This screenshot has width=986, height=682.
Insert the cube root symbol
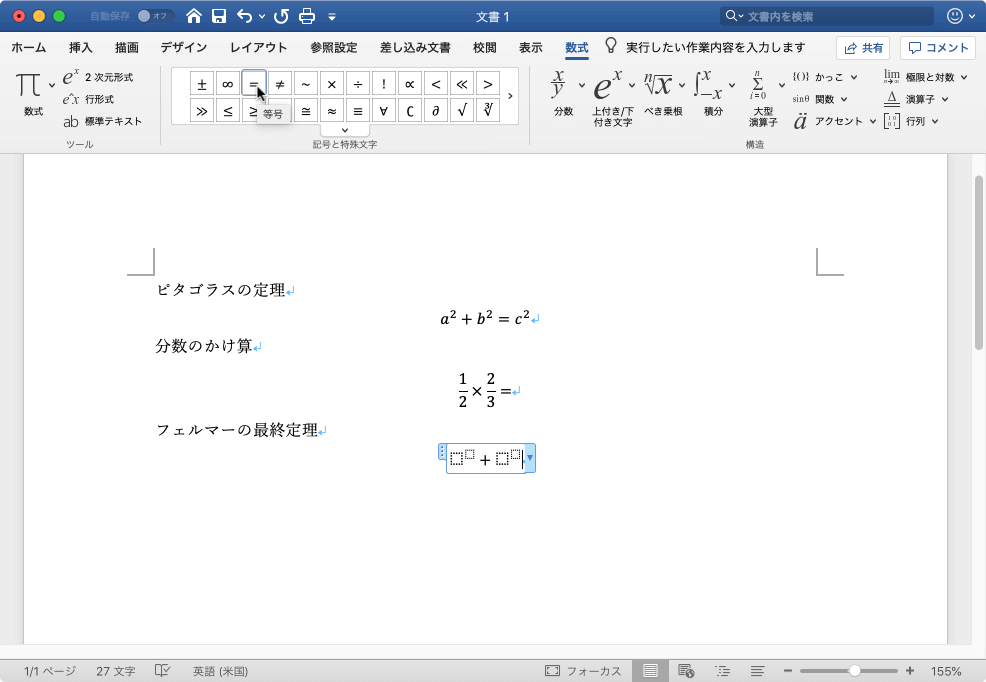pos(487,111)
